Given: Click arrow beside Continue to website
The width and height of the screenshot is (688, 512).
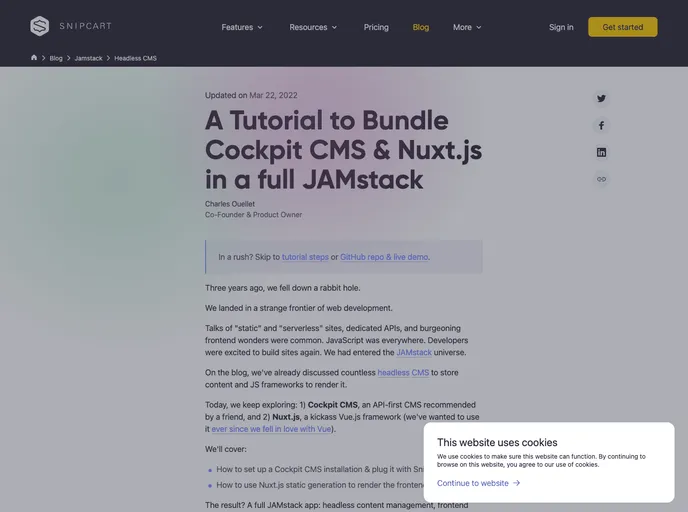Looking at the screenshot, I should [516, 483].
